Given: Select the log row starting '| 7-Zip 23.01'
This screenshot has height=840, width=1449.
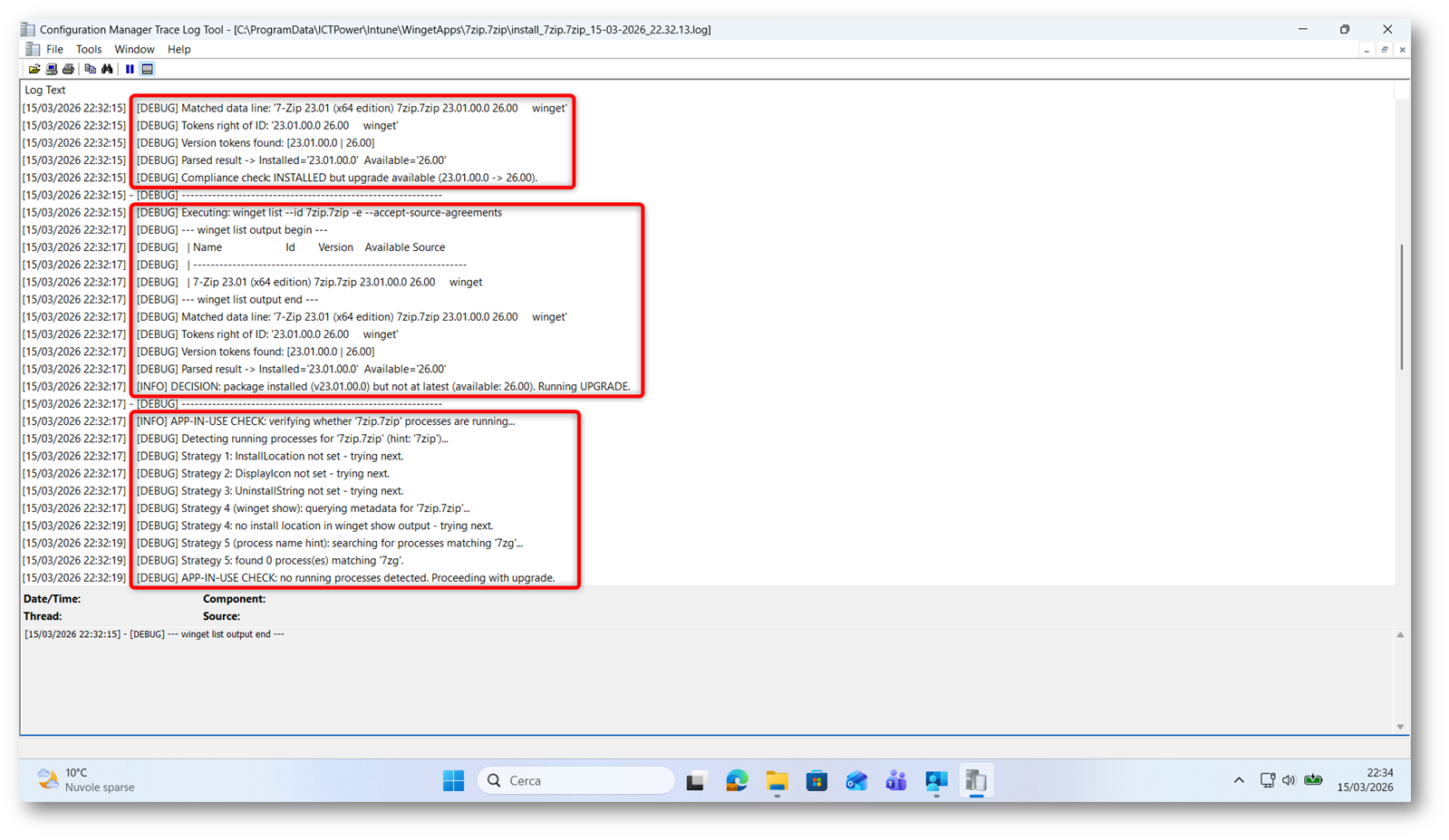Looking at the screenshot, I should [x=707, y=282].
